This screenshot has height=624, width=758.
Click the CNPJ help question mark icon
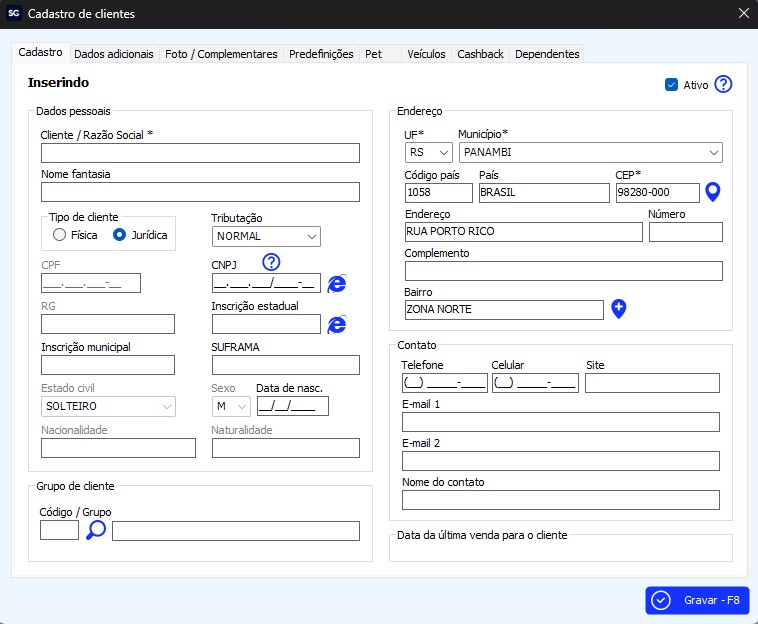271,262
